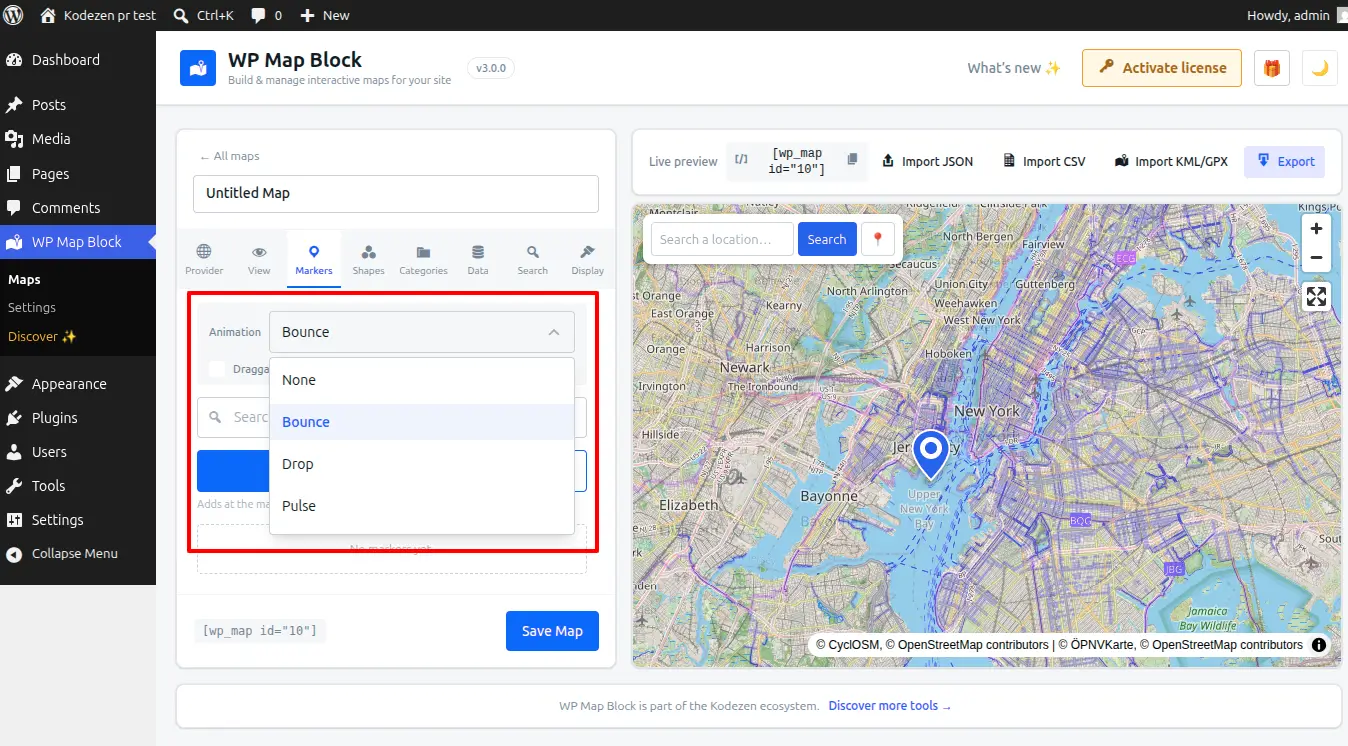Click the v3.0.0 version badge
Image resolution: width=1348 pixels, height=746 pixels.
click(491, 68)
